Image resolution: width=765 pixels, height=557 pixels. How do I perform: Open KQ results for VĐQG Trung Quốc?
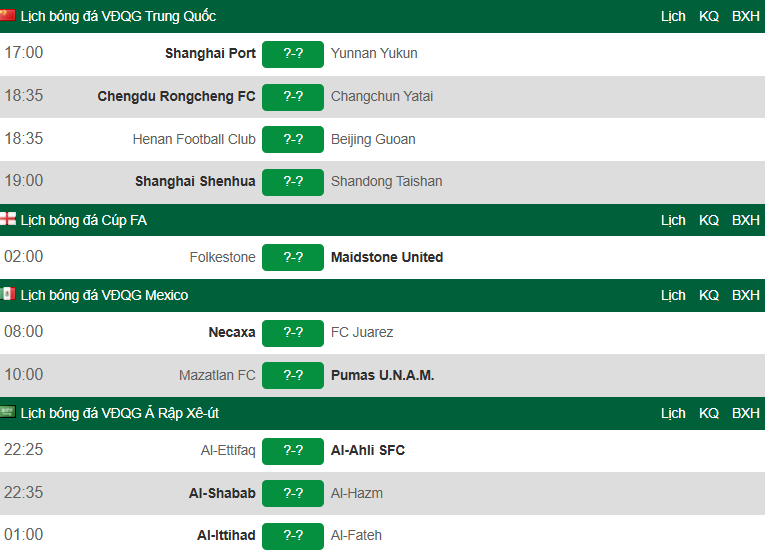pos(709,16)
